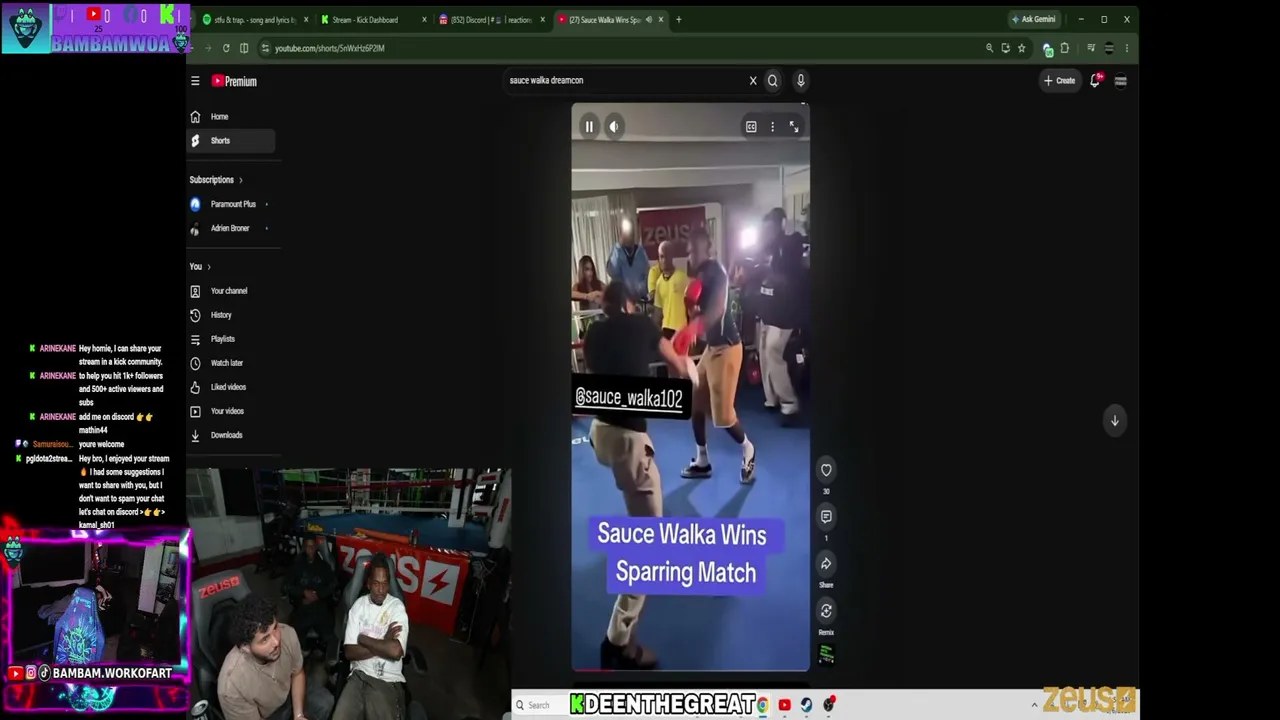Reload the current page
The height and width of the screenshot is (720, 1280).
tap(226, 48)
